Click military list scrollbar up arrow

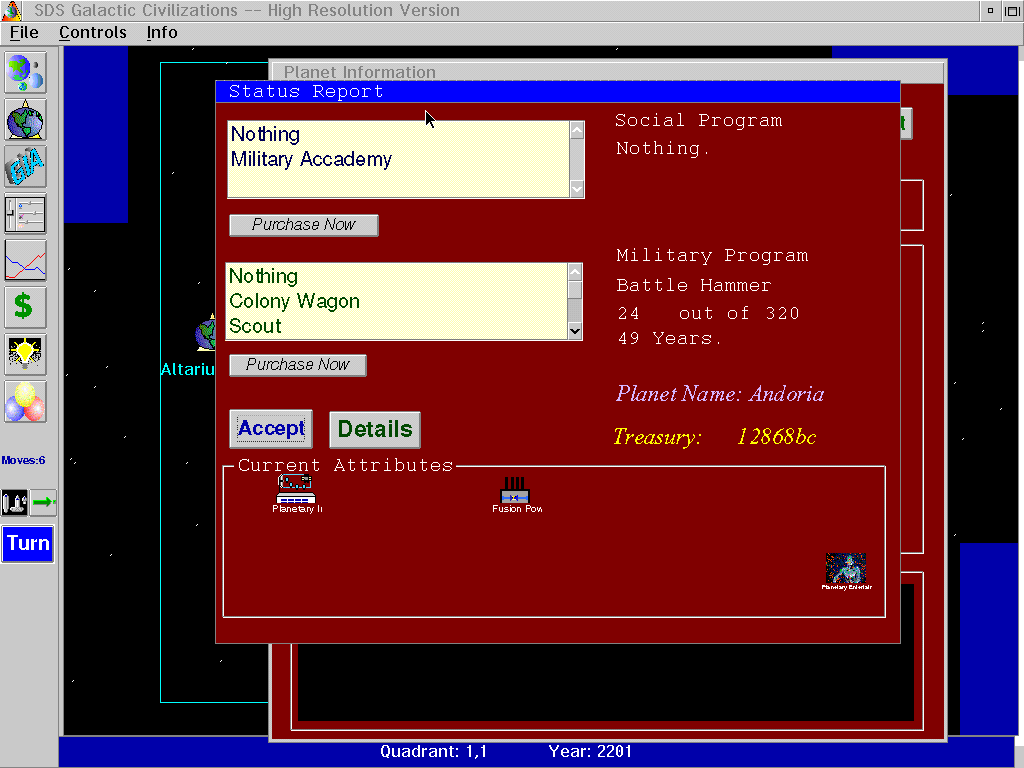pos(575,272)
